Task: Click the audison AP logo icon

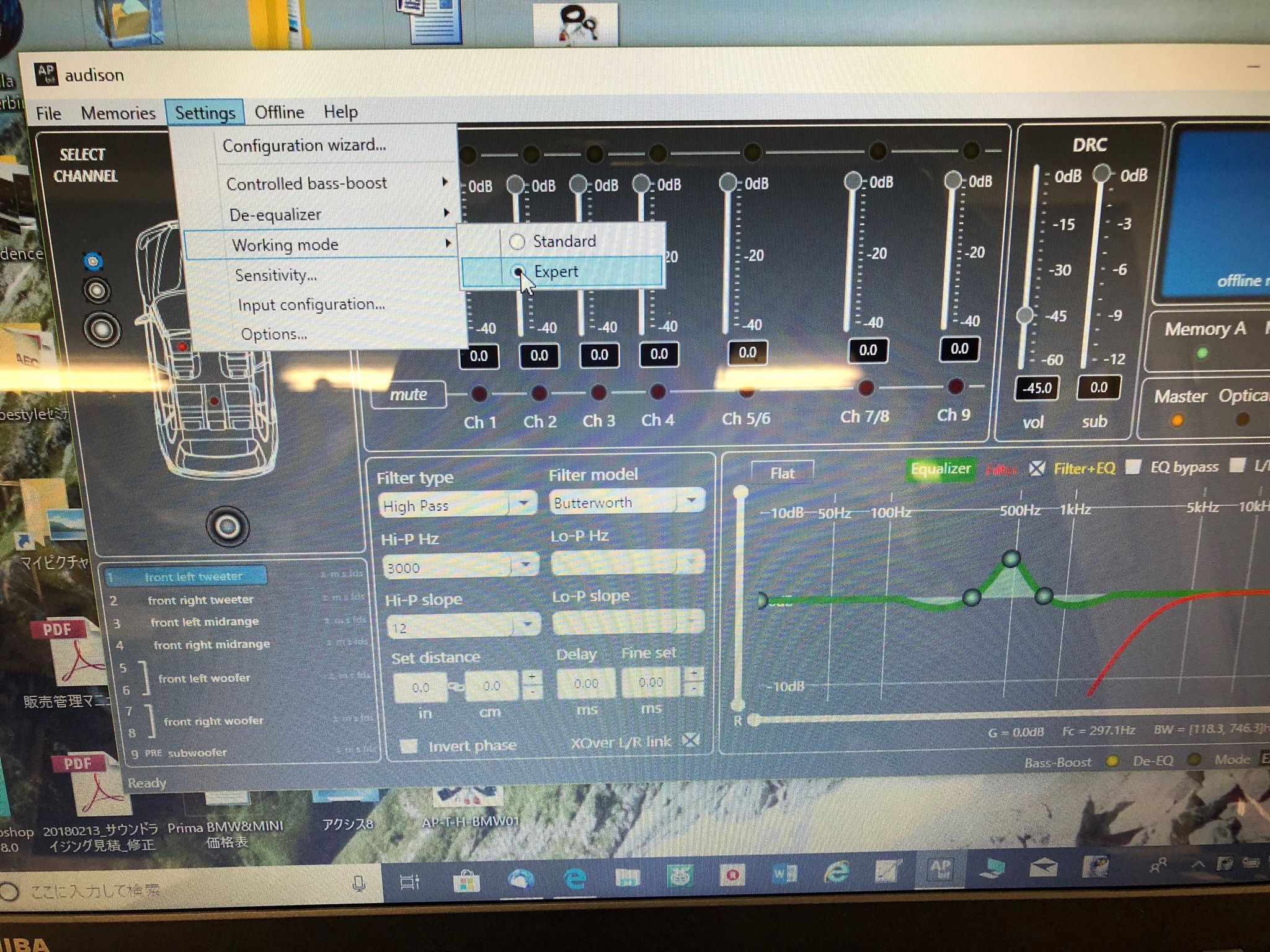Action: click(45, 74)
